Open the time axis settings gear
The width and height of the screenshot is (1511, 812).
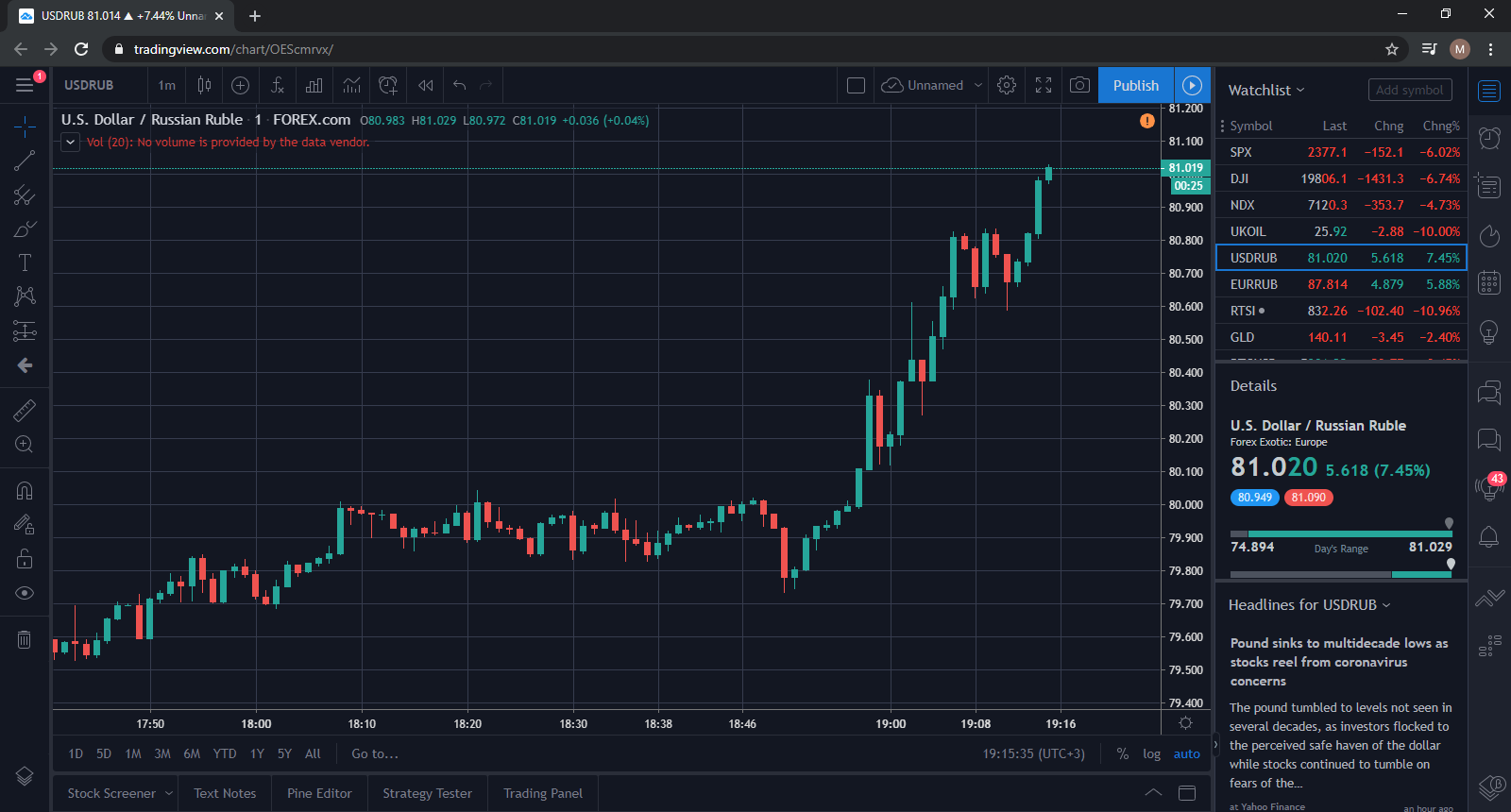[1186, 723]
